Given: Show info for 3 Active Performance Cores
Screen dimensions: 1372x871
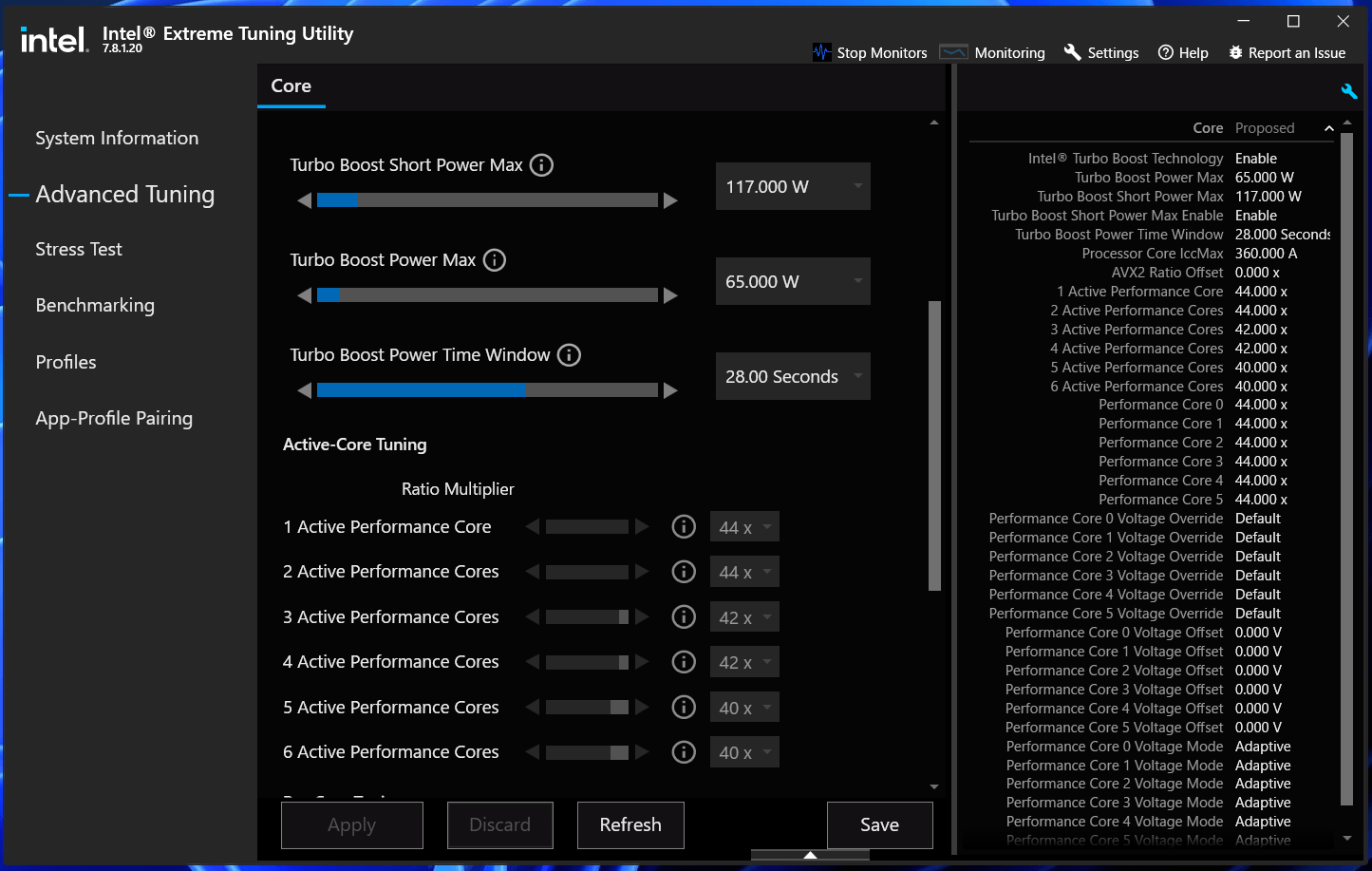Looking at the screenshot, I should pos(684,616).
